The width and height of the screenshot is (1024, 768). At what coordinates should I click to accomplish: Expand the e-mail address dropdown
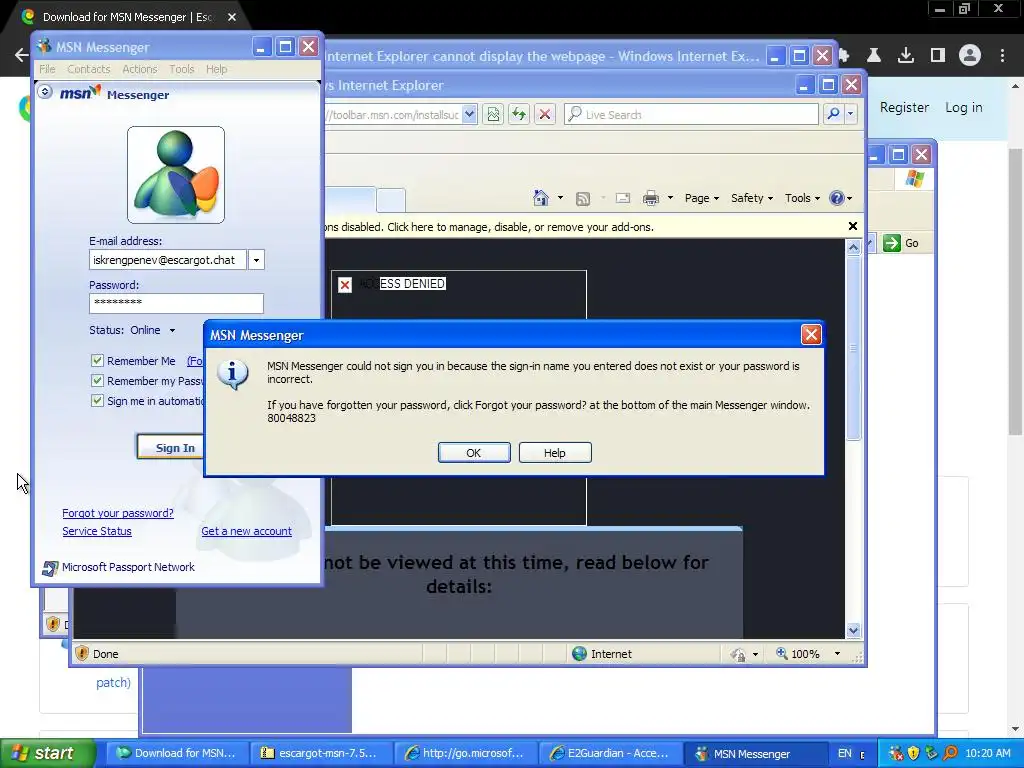256,260
